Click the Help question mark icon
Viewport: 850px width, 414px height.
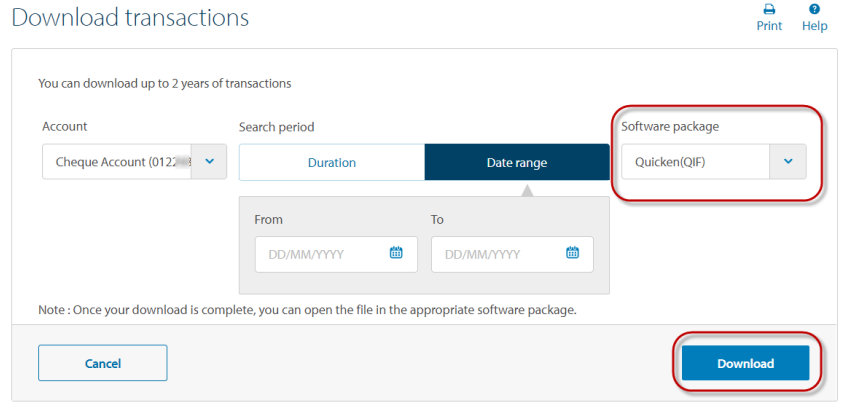815,9
